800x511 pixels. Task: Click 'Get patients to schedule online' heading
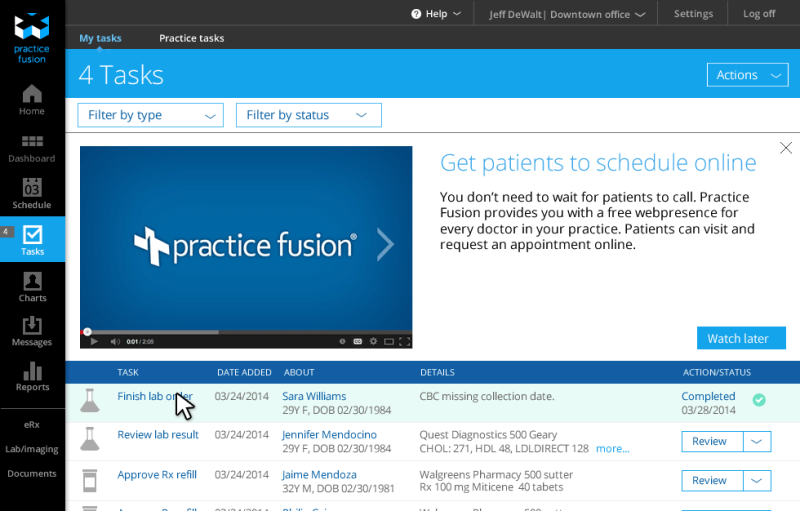point(598,163)
